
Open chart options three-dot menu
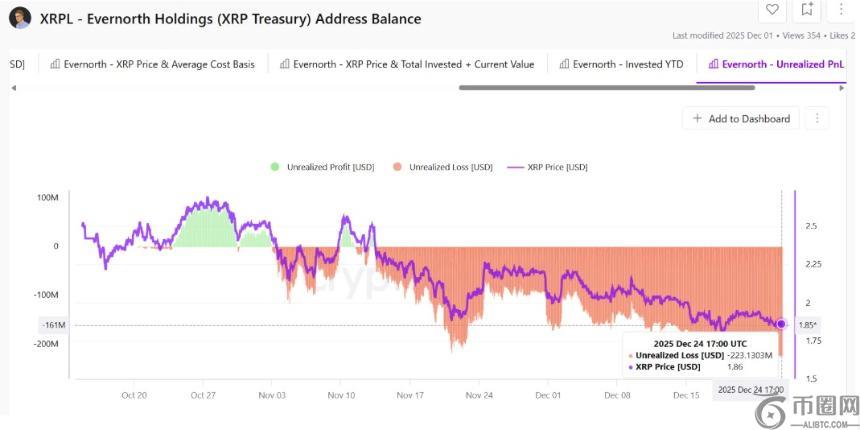816,118
